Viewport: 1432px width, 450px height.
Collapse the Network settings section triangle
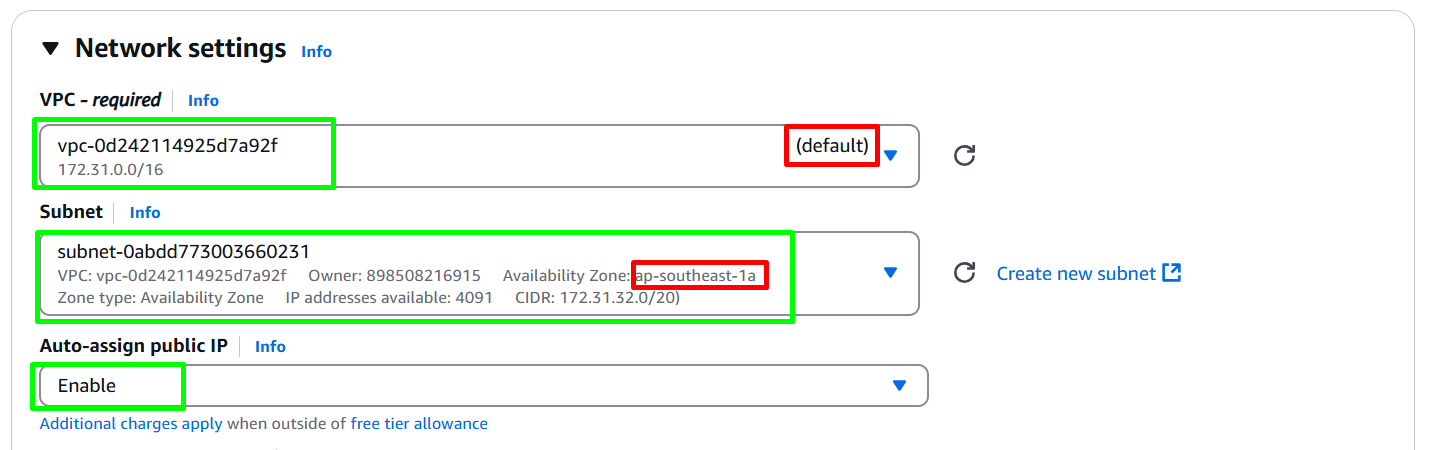click(x=51, y=49)
